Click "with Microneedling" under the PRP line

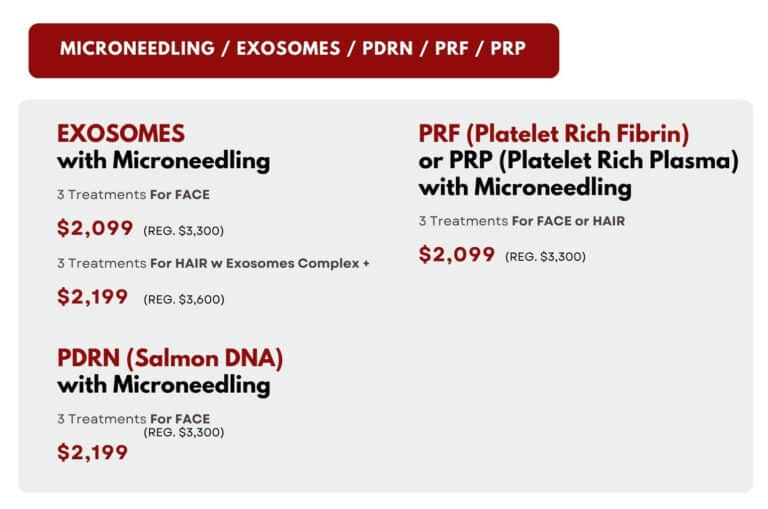[525, 187]
